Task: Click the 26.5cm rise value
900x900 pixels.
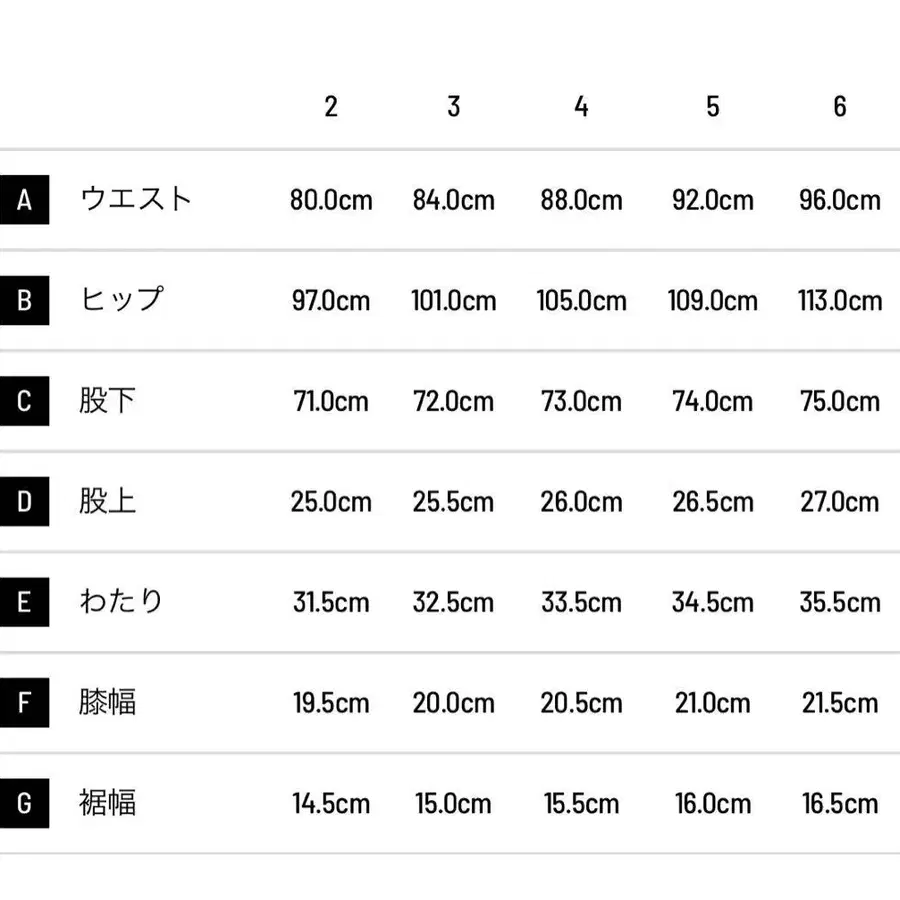Action: point(712,501)
